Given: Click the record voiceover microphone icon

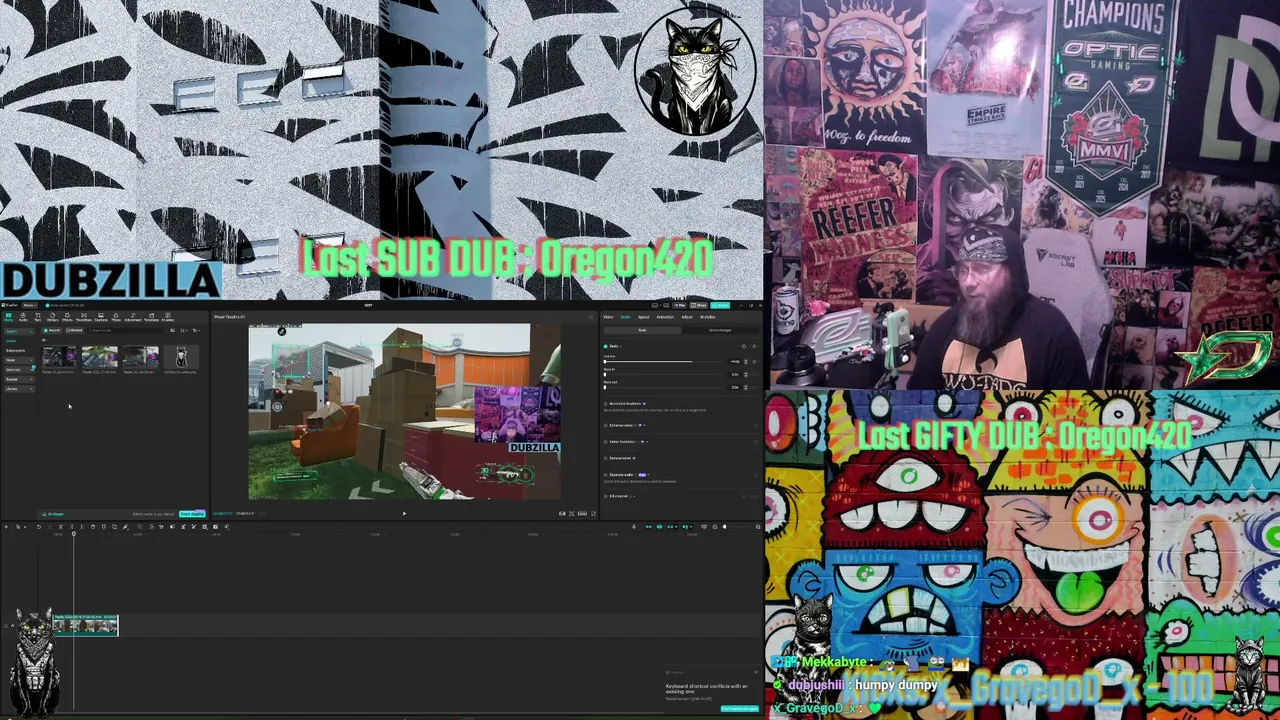Looking at the screenshot, I should pos(633,527).
